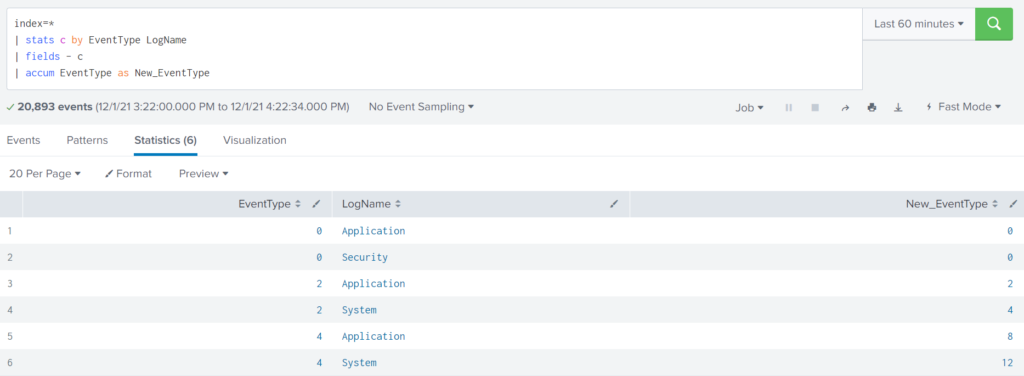1024x376 pixels.
Task: Pause the search job
Action: click(788, 108)
